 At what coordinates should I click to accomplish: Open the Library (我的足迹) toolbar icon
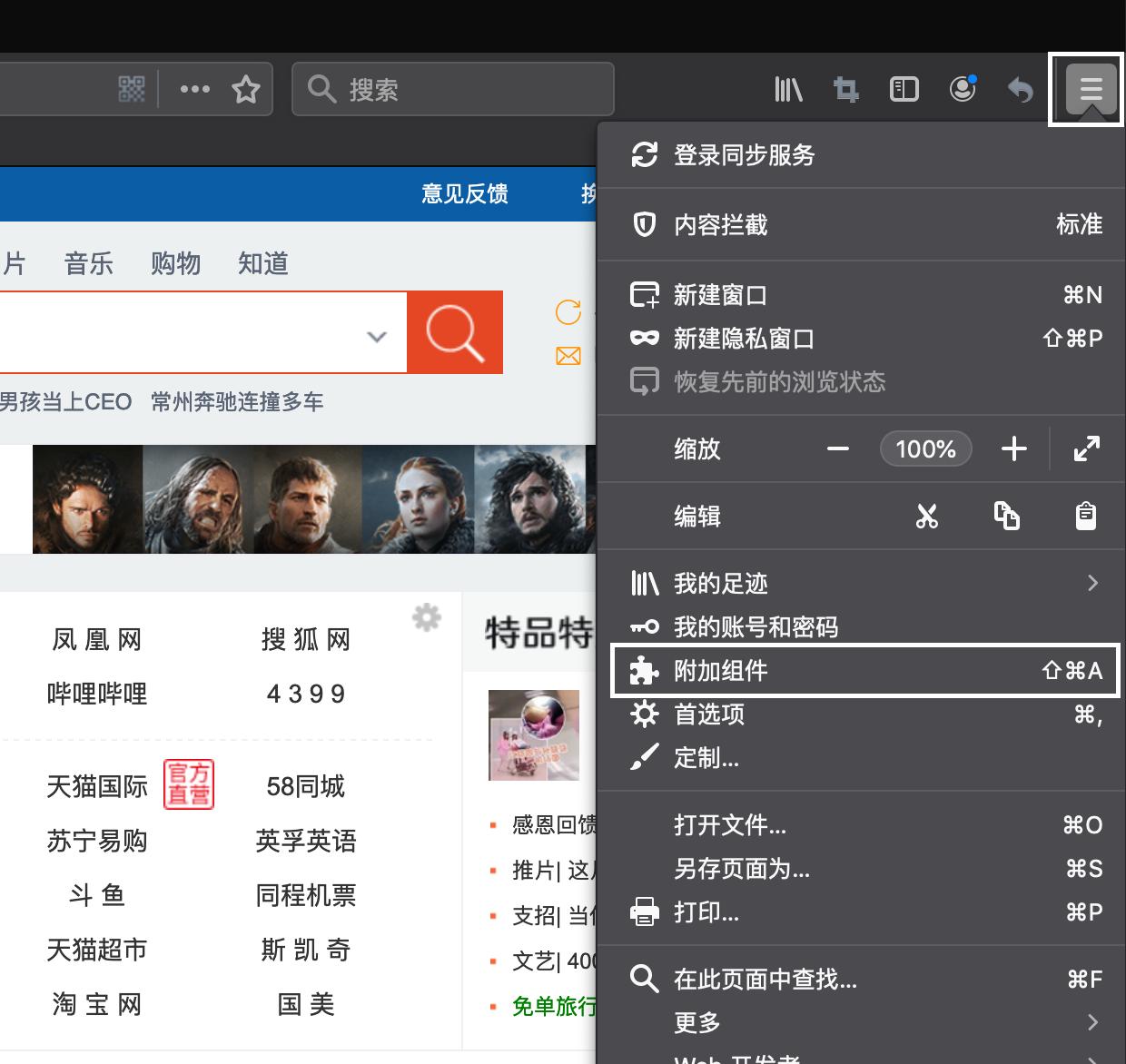[787, 89]
